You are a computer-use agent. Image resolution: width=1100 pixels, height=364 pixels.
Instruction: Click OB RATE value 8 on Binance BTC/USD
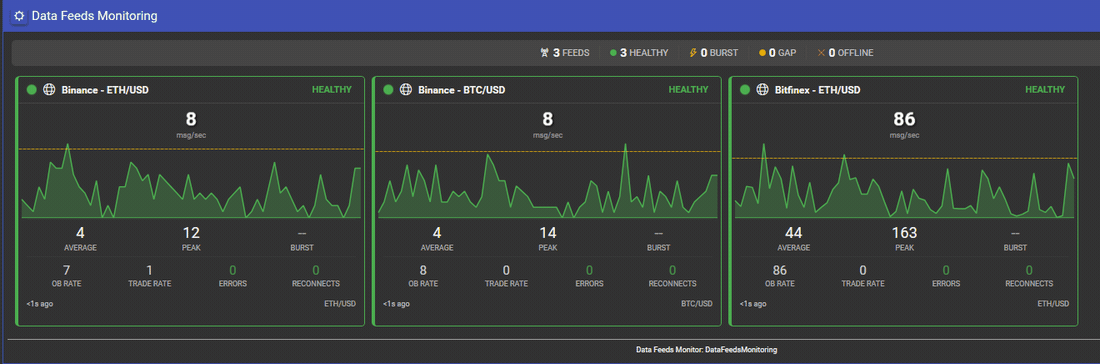tap(422, 270)
